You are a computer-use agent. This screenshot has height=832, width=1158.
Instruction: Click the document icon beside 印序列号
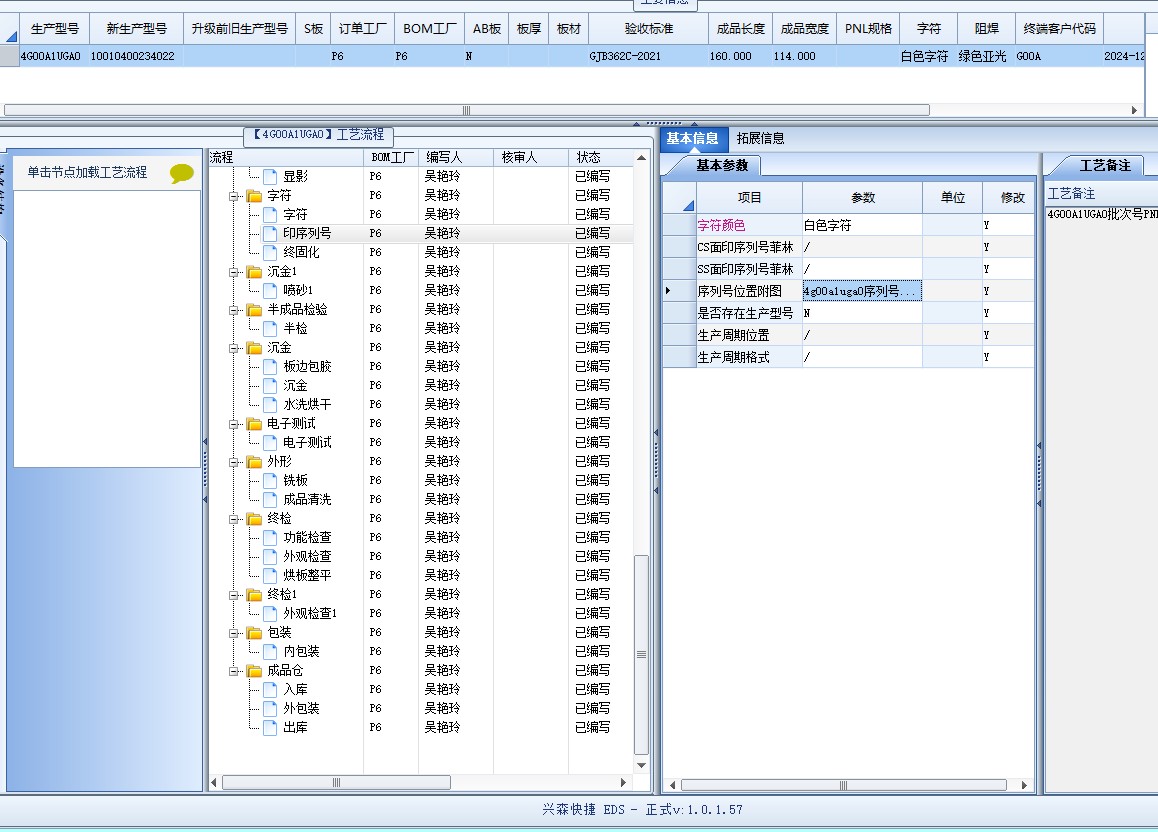click(270, 233)
